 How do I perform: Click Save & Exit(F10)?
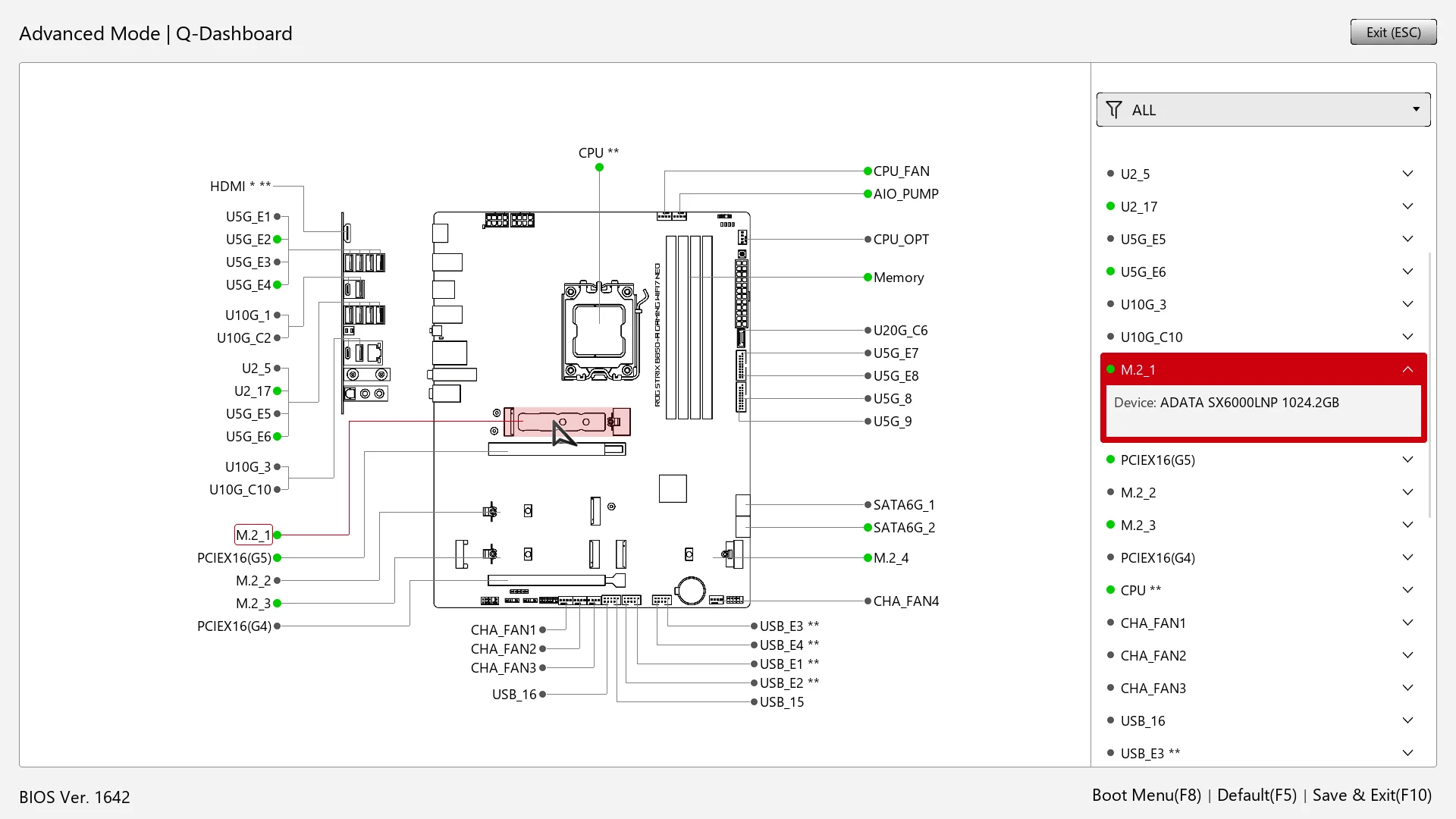(x=1372, y=795)
